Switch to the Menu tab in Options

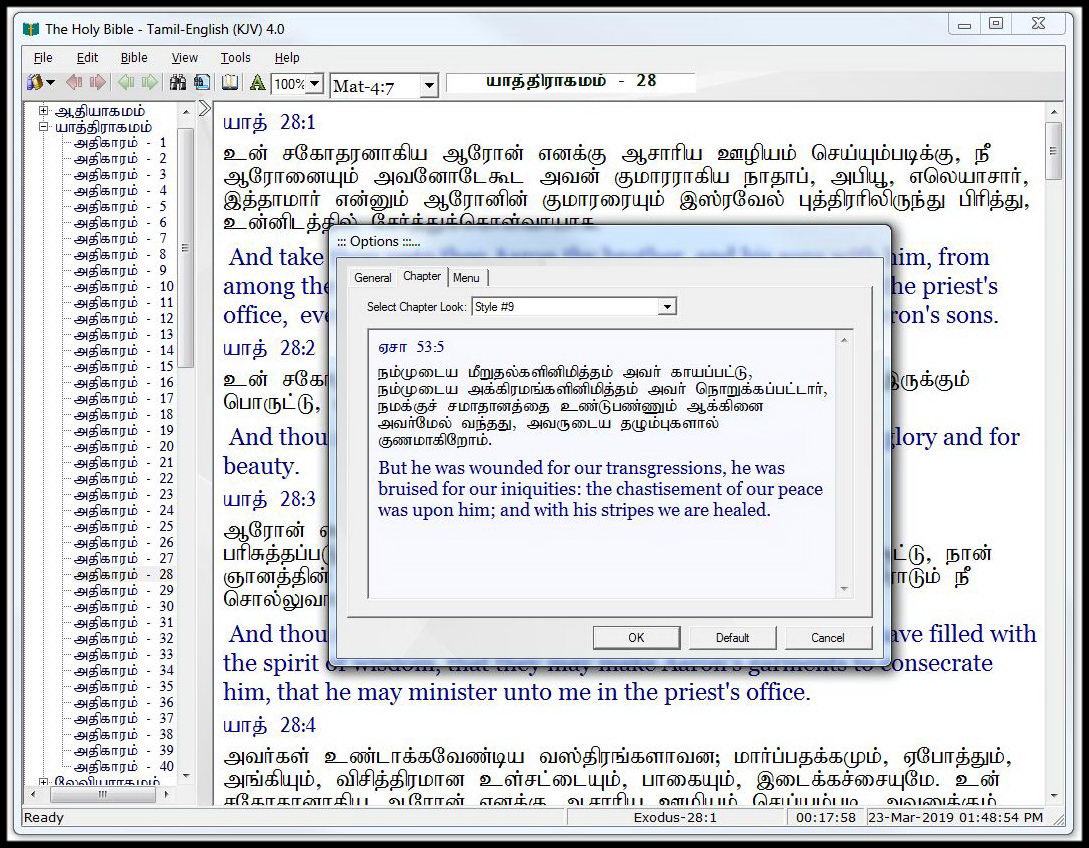coord(467,278)
